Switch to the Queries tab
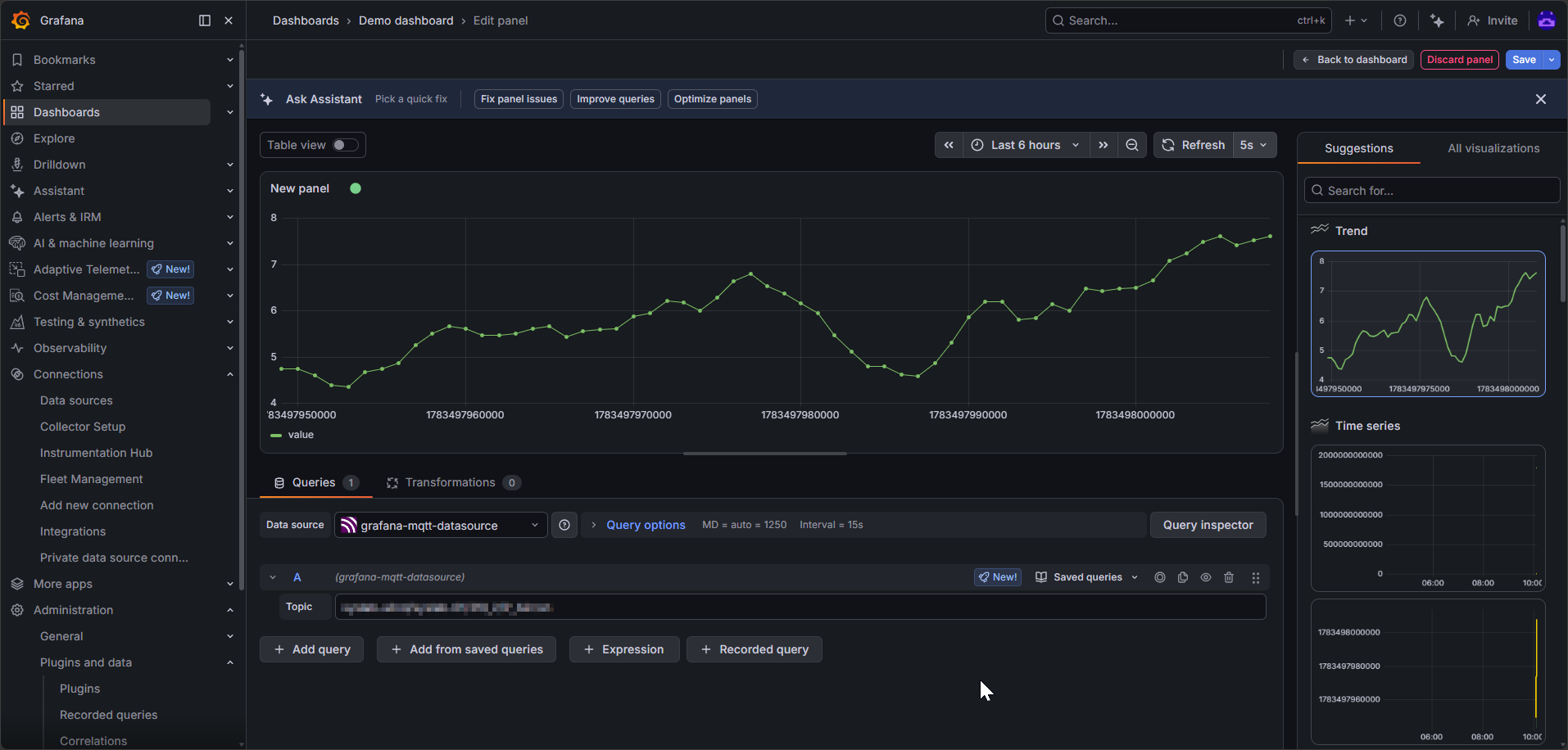This screenshot has height=750, width=1568. pyautogui.click(x=316, y=482)
